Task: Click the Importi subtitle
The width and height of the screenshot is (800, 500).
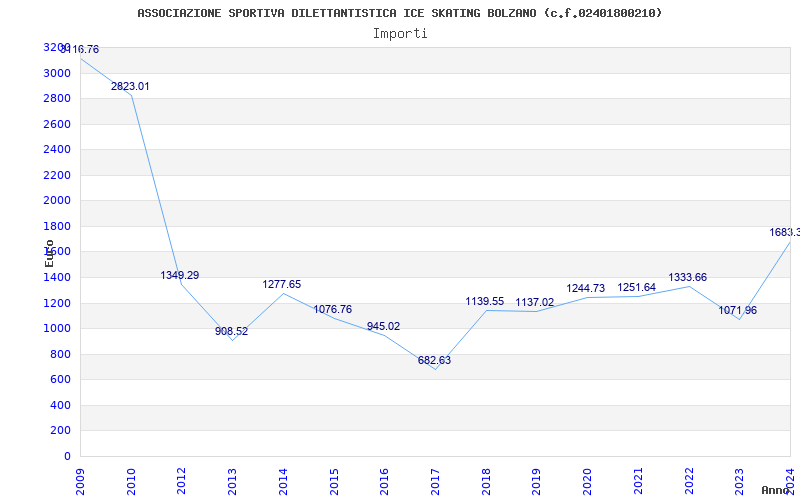Action: click(x=400, y=33)
